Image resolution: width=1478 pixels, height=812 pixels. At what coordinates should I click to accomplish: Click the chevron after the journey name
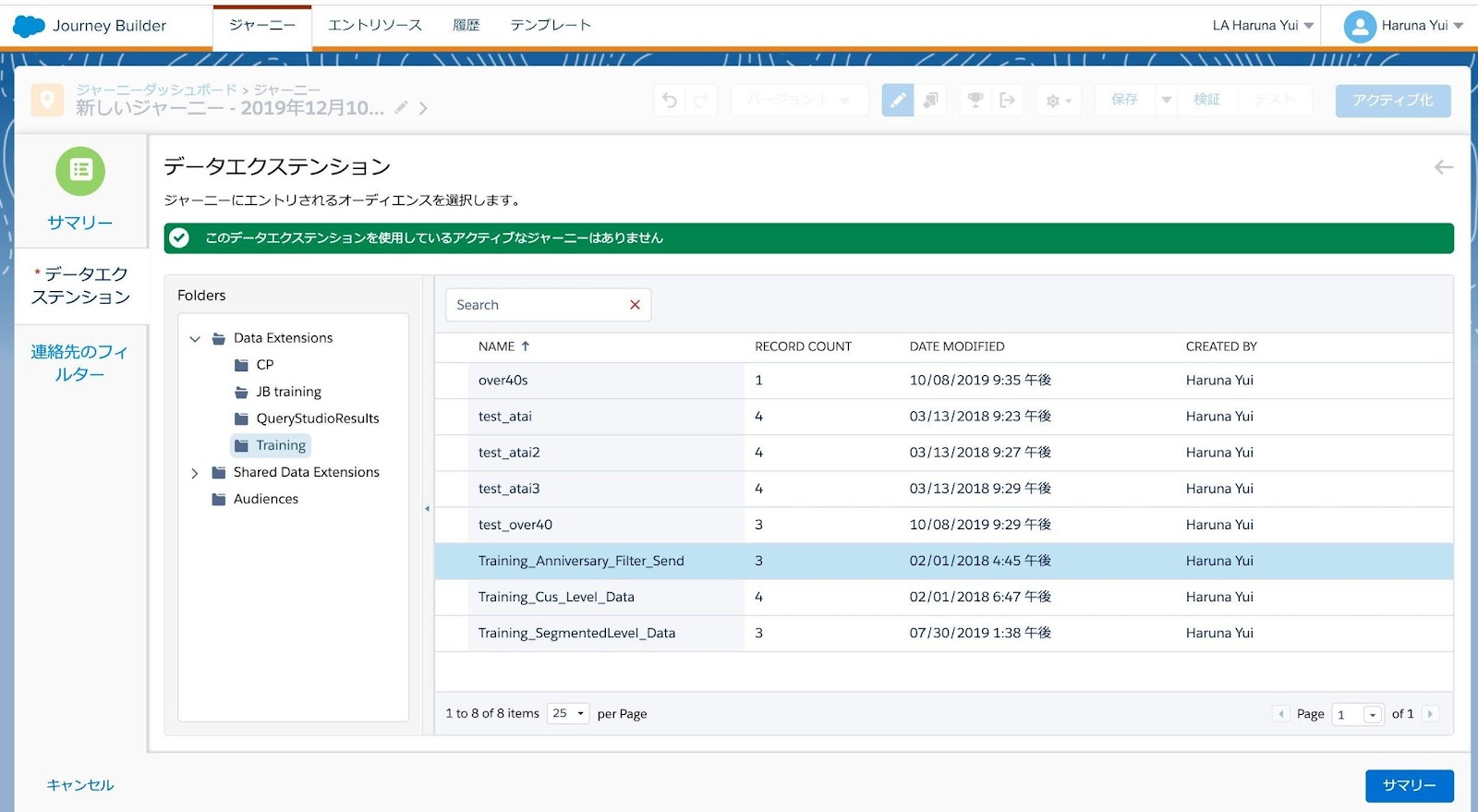click(423, 108)
